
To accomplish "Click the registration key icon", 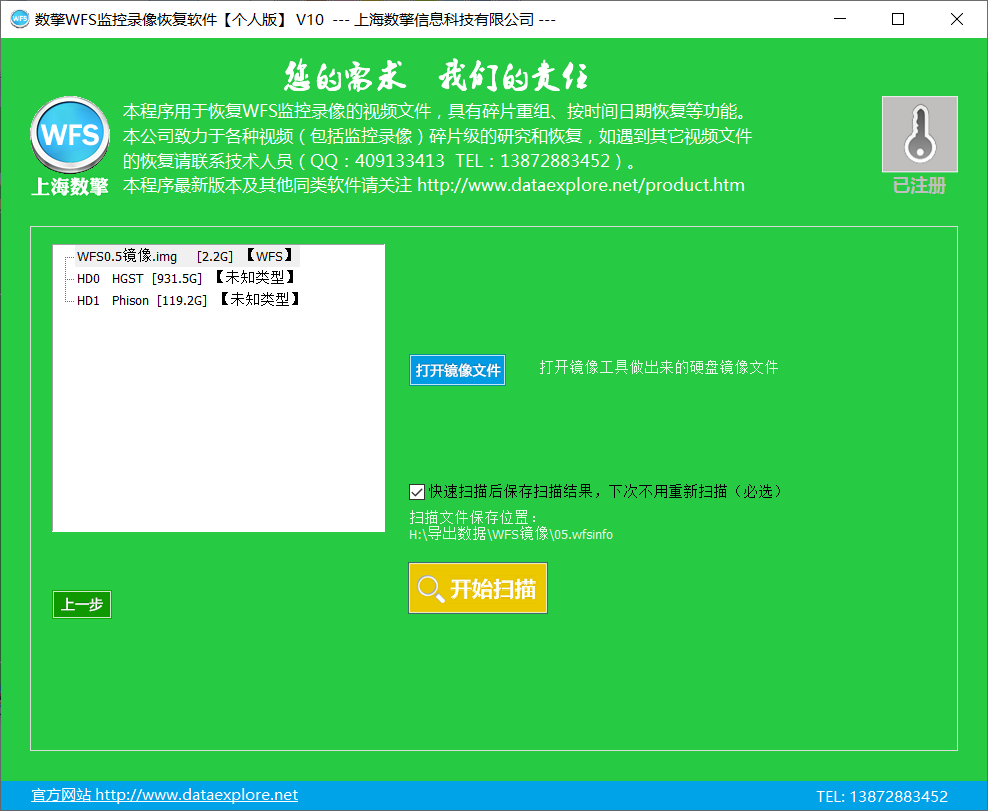I will click(919, 134).
